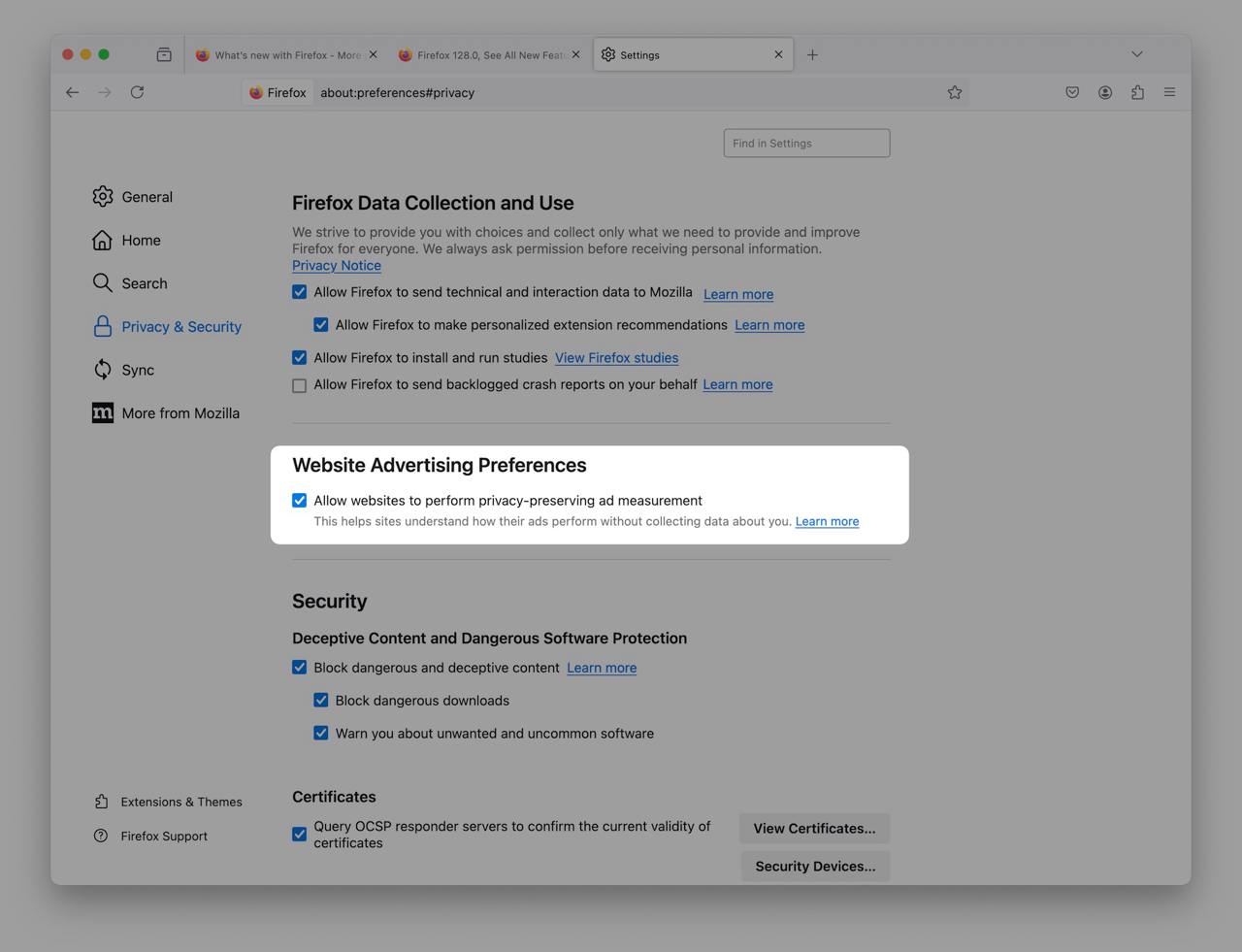Open Learn more for crash reports
Screen dimensions: 1242x952
[737, 384]
